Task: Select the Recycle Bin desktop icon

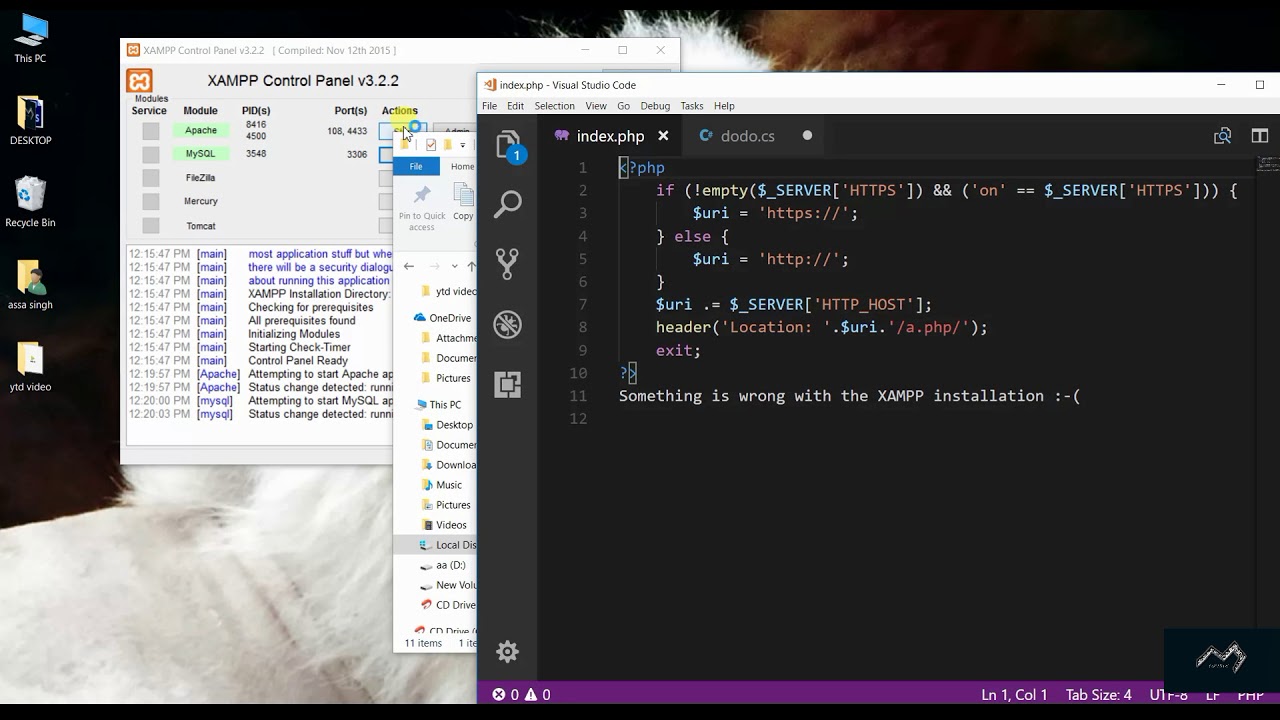Action: 30,204
